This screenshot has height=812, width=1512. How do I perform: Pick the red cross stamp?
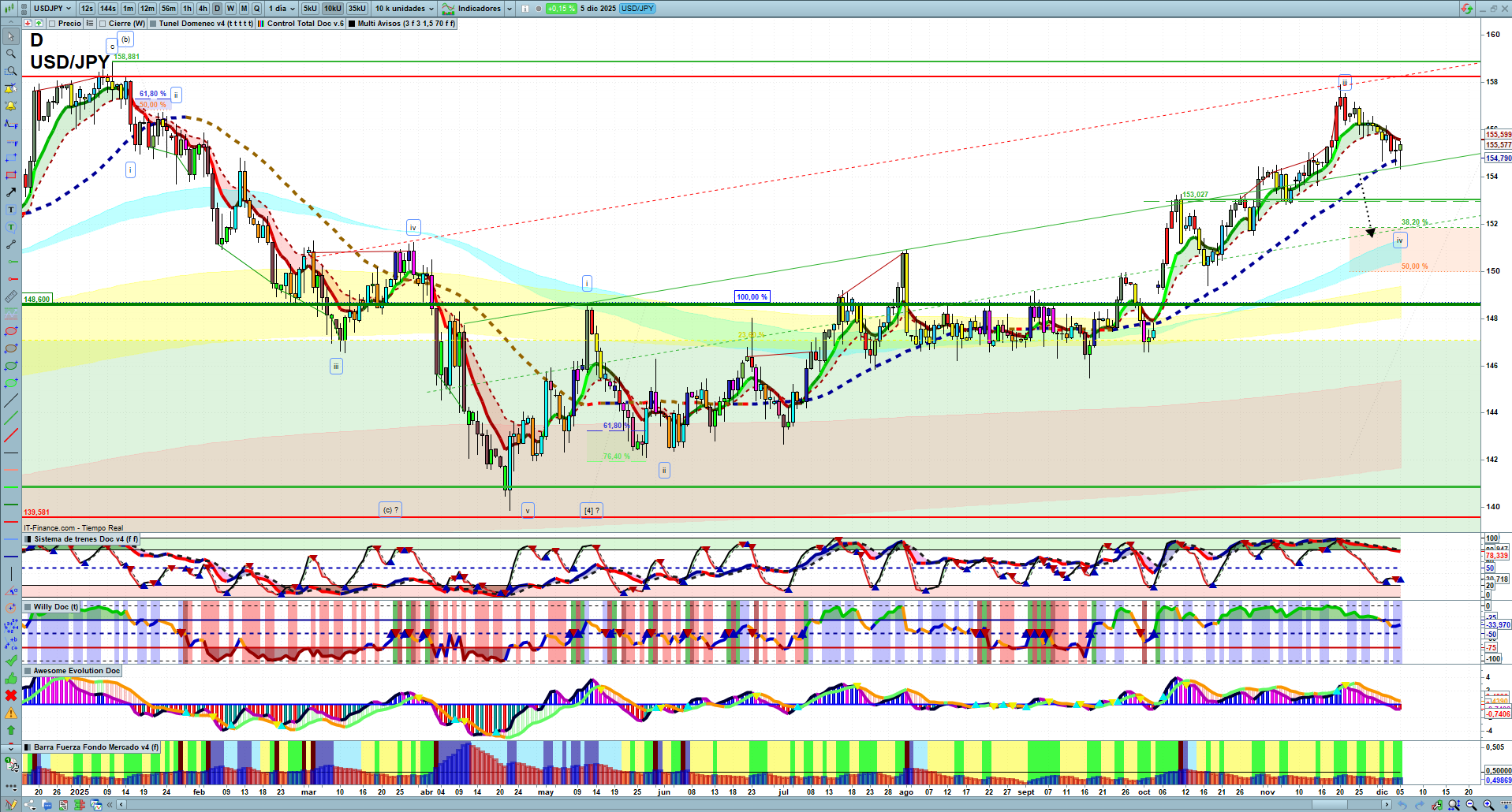(x=11, y=695)
